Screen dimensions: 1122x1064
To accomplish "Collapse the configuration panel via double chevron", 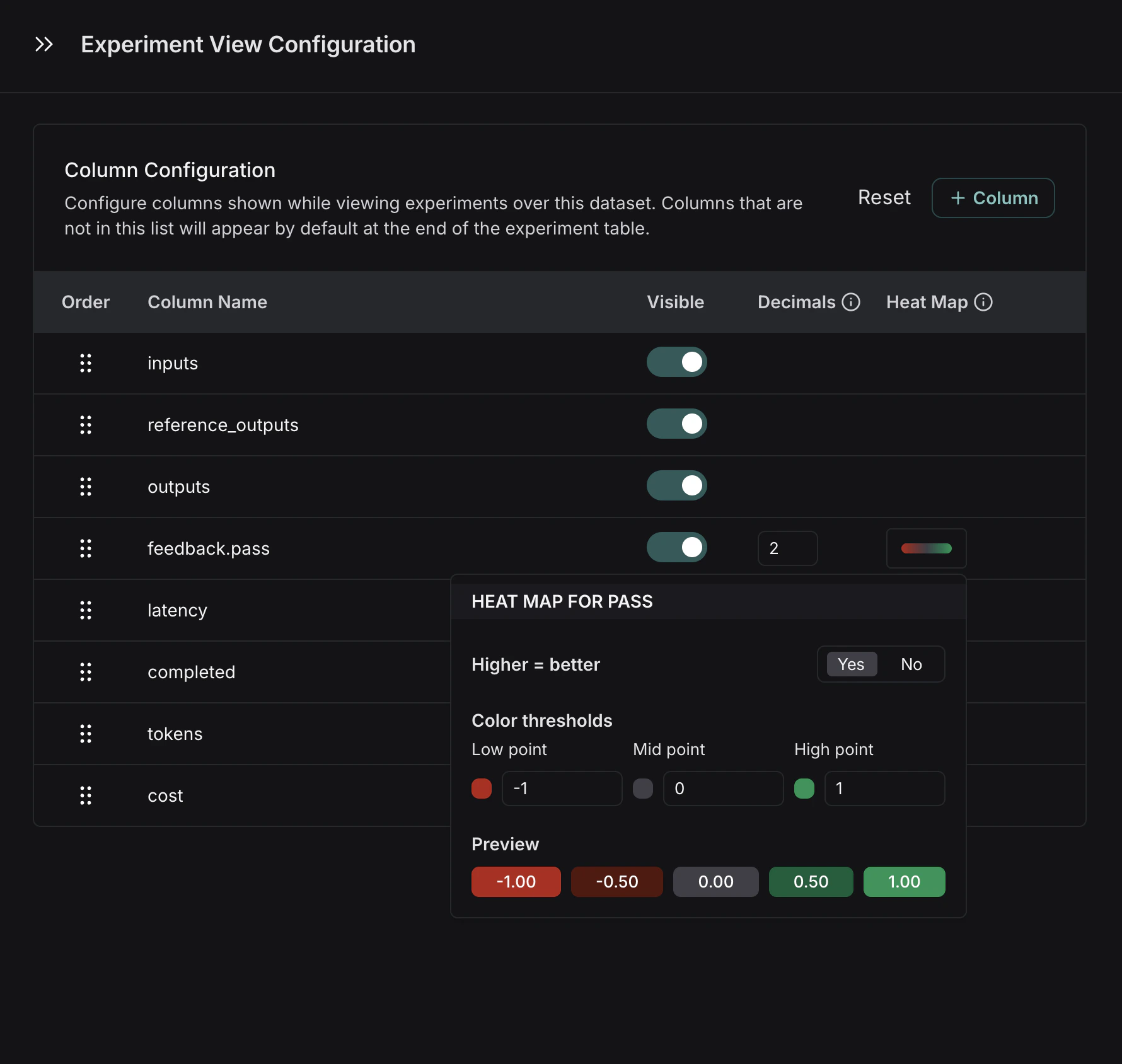I will pyautogui.click(x=43, y=44).
